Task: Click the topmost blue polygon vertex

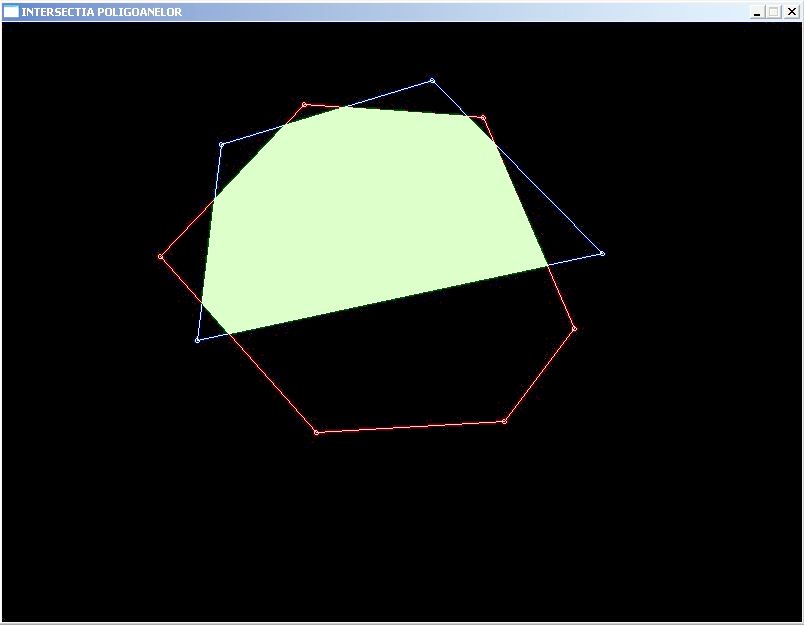Action: coord(432,80)
